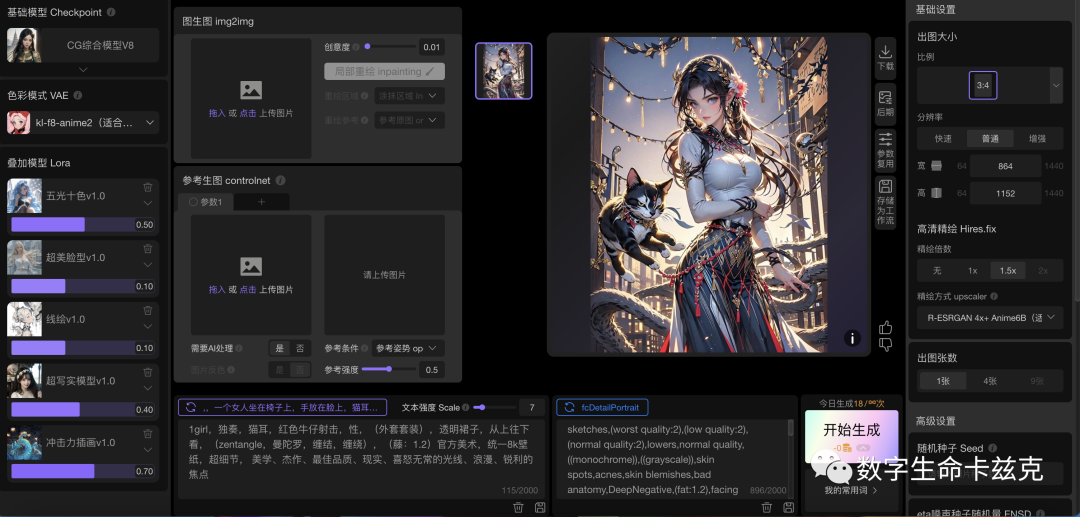Click refresh icon on fcDetailPortrait preset
Viewport: 1080px width, 517px height.
pos(570,408)
